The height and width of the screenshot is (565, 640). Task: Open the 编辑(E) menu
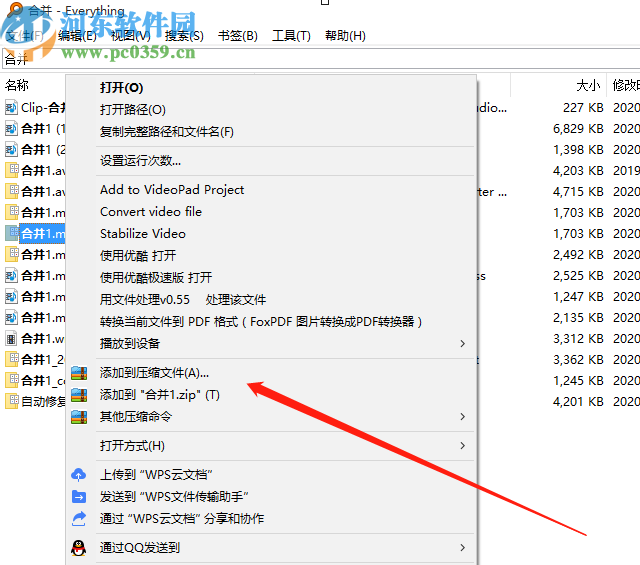tap(77, 36)
